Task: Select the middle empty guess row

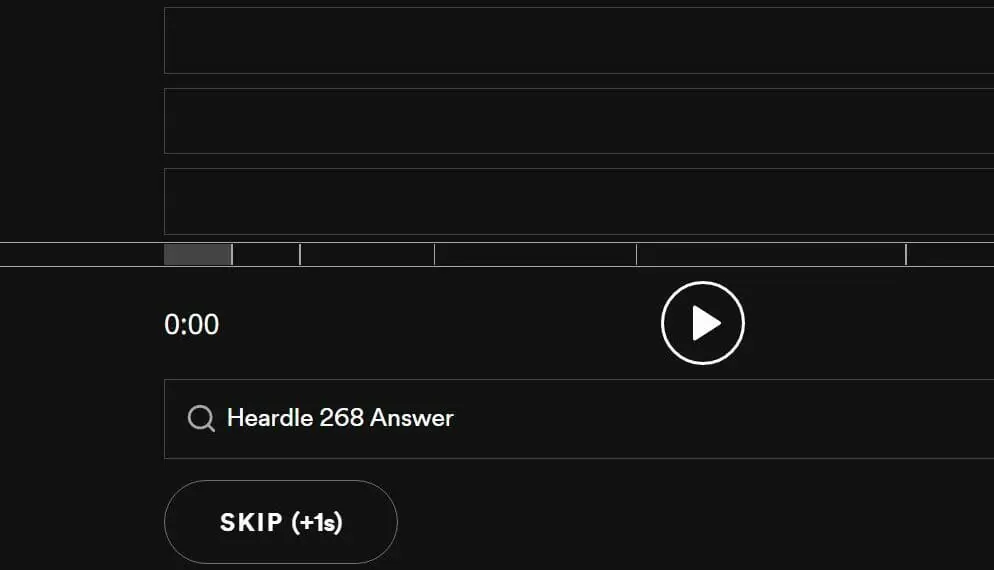Action: 579,121
